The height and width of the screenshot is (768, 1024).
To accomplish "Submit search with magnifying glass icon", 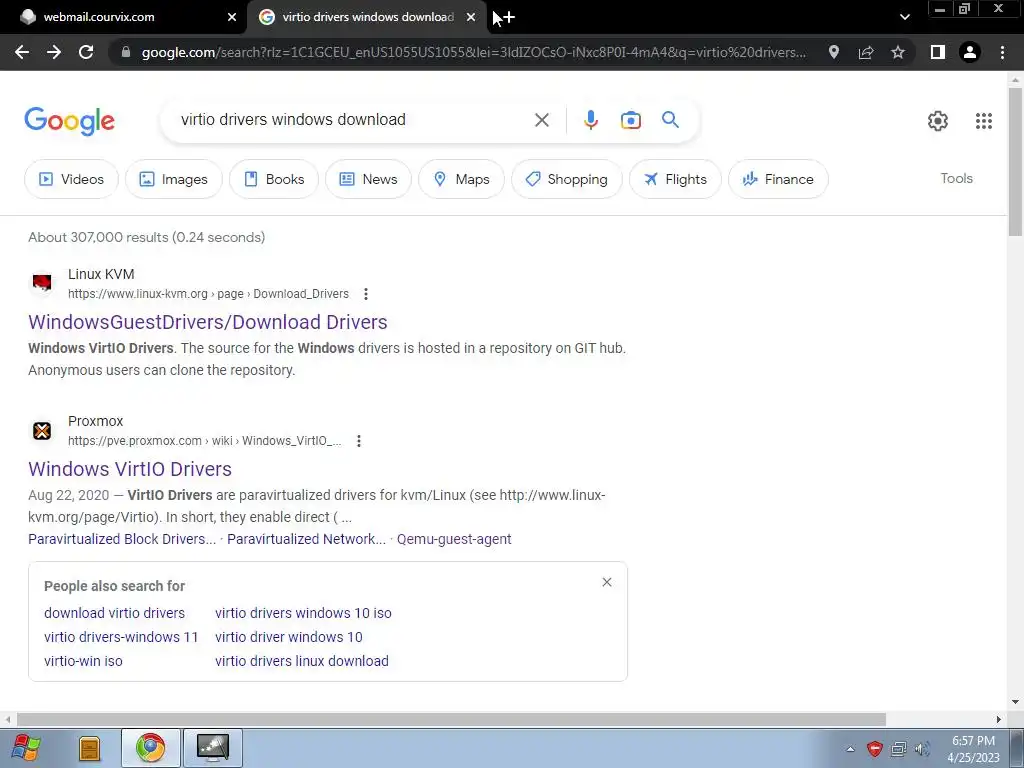I will coord(670,120).
